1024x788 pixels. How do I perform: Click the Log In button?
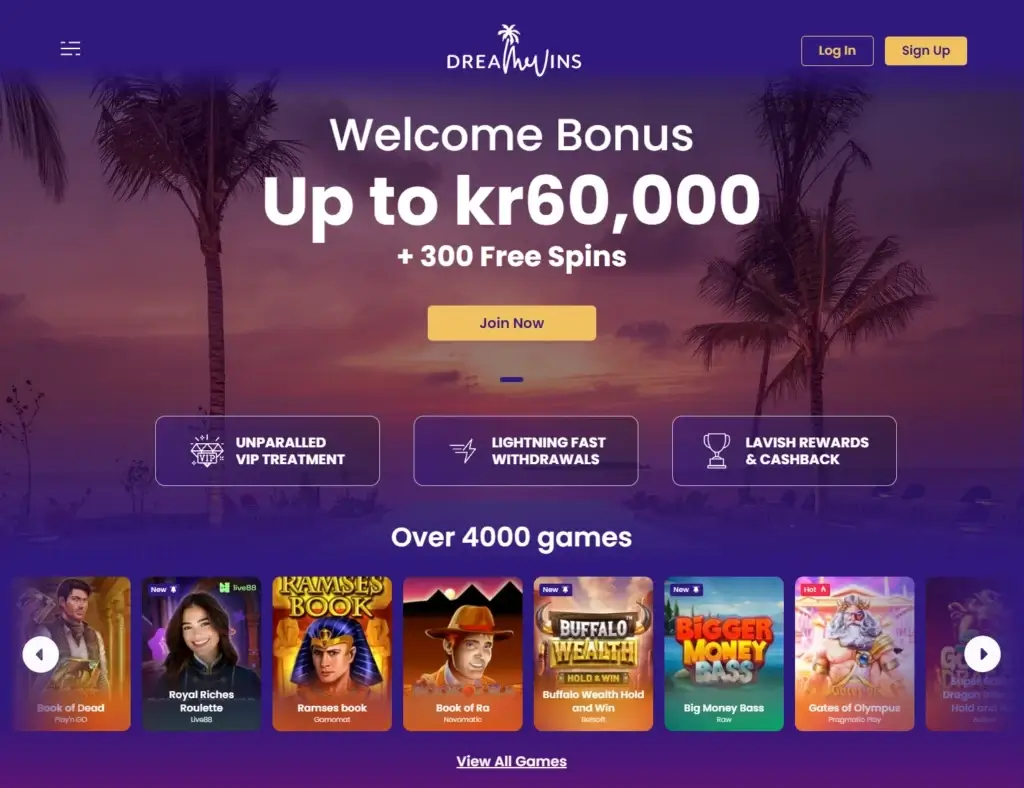[x=837, y=51]
